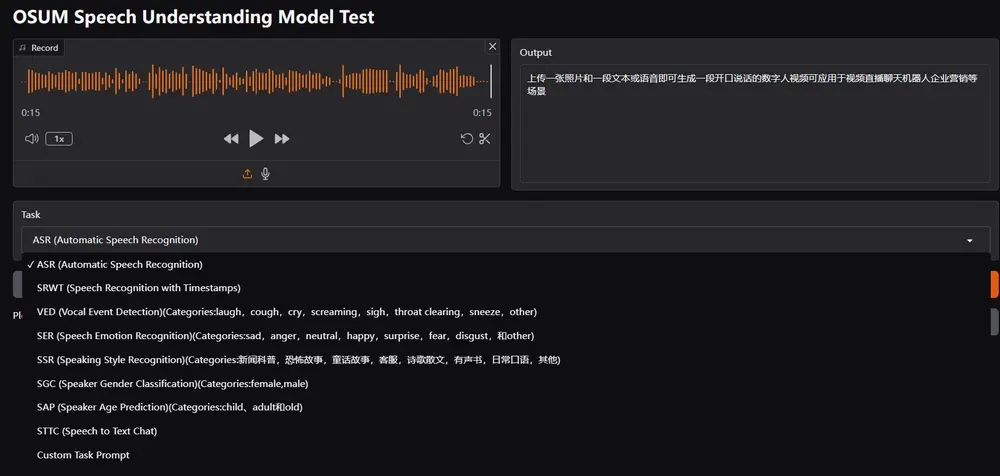
Task: Select STTC (Speech to Text Chat) option
Action: pyautogui.click(x=506, y=431)
